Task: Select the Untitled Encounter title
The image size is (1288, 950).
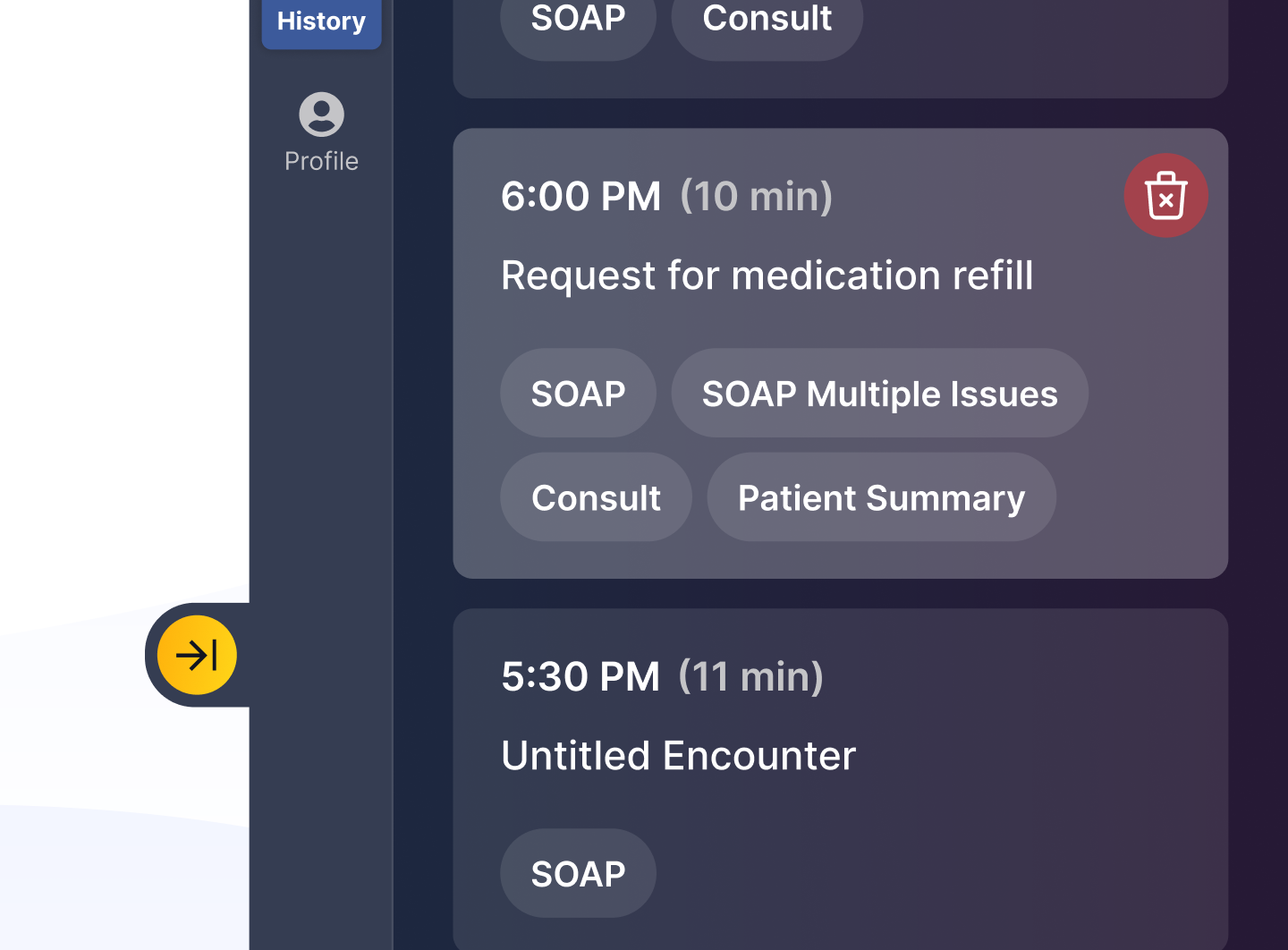Action: coord(678,756)
